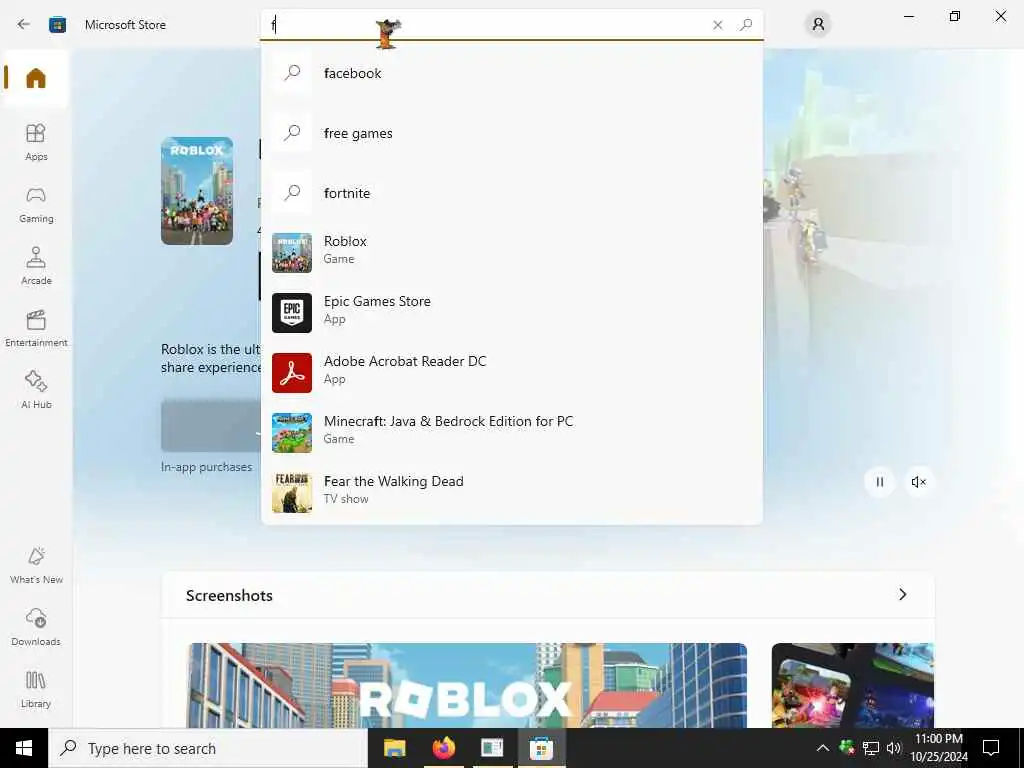Pause the trailer video playback
1024x768 pixels.
tap(879, 482)
